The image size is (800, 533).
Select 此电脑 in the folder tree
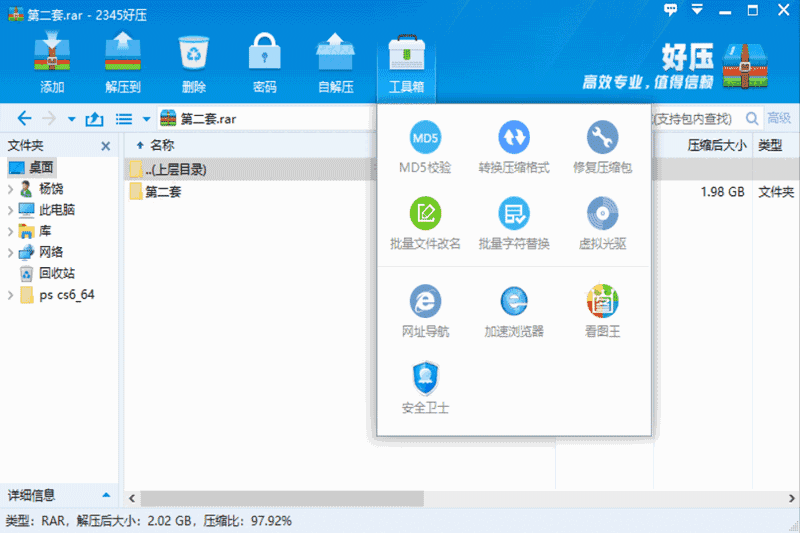[47, 210]
